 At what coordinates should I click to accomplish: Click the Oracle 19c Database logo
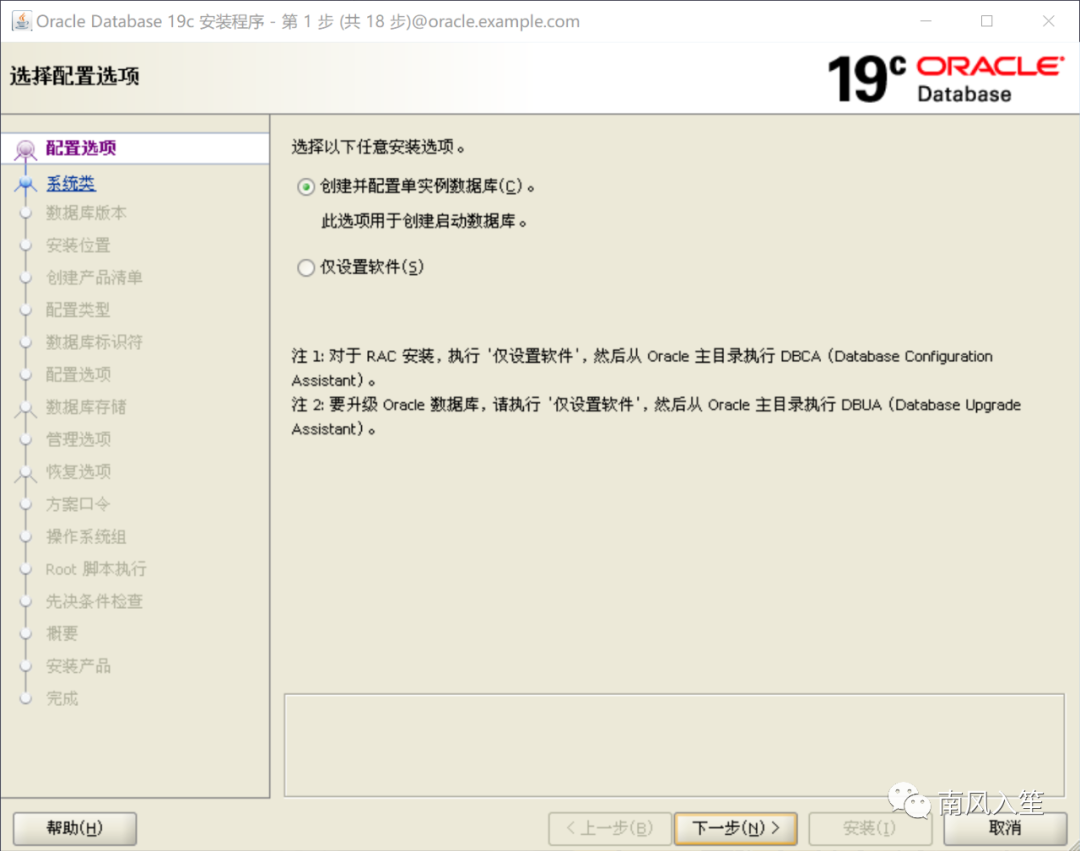point(946,78)
